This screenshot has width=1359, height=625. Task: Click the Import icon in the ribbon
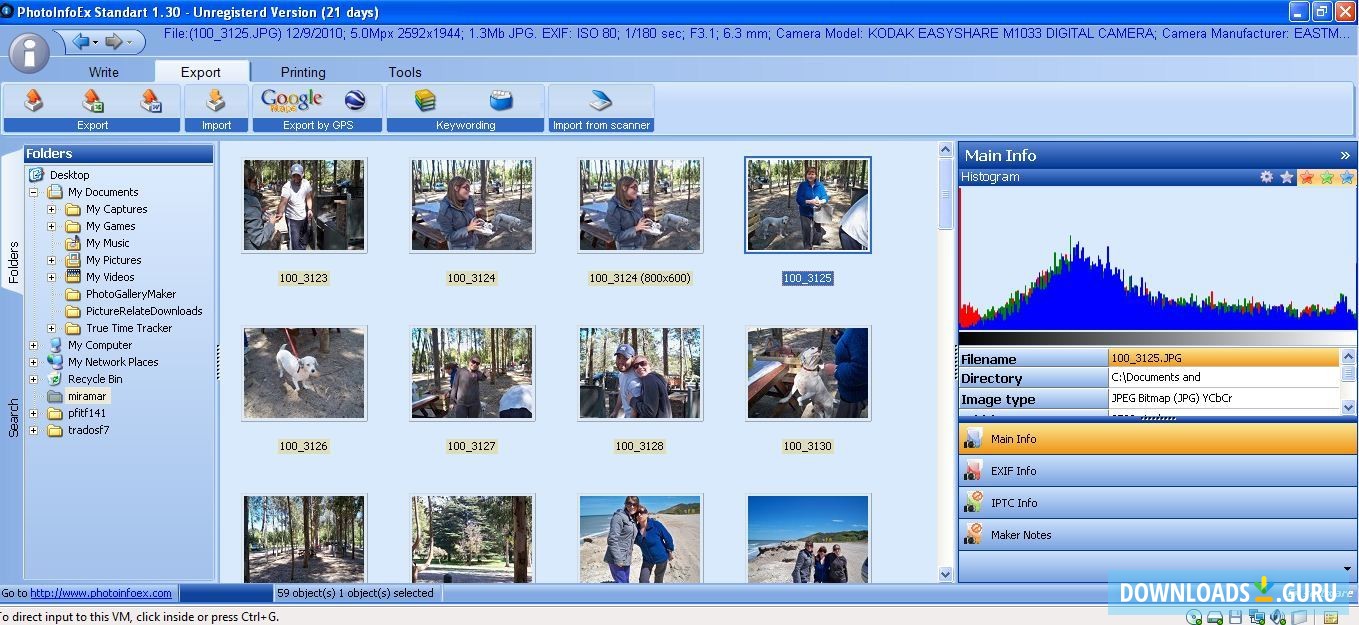click(x=216, y=101)
